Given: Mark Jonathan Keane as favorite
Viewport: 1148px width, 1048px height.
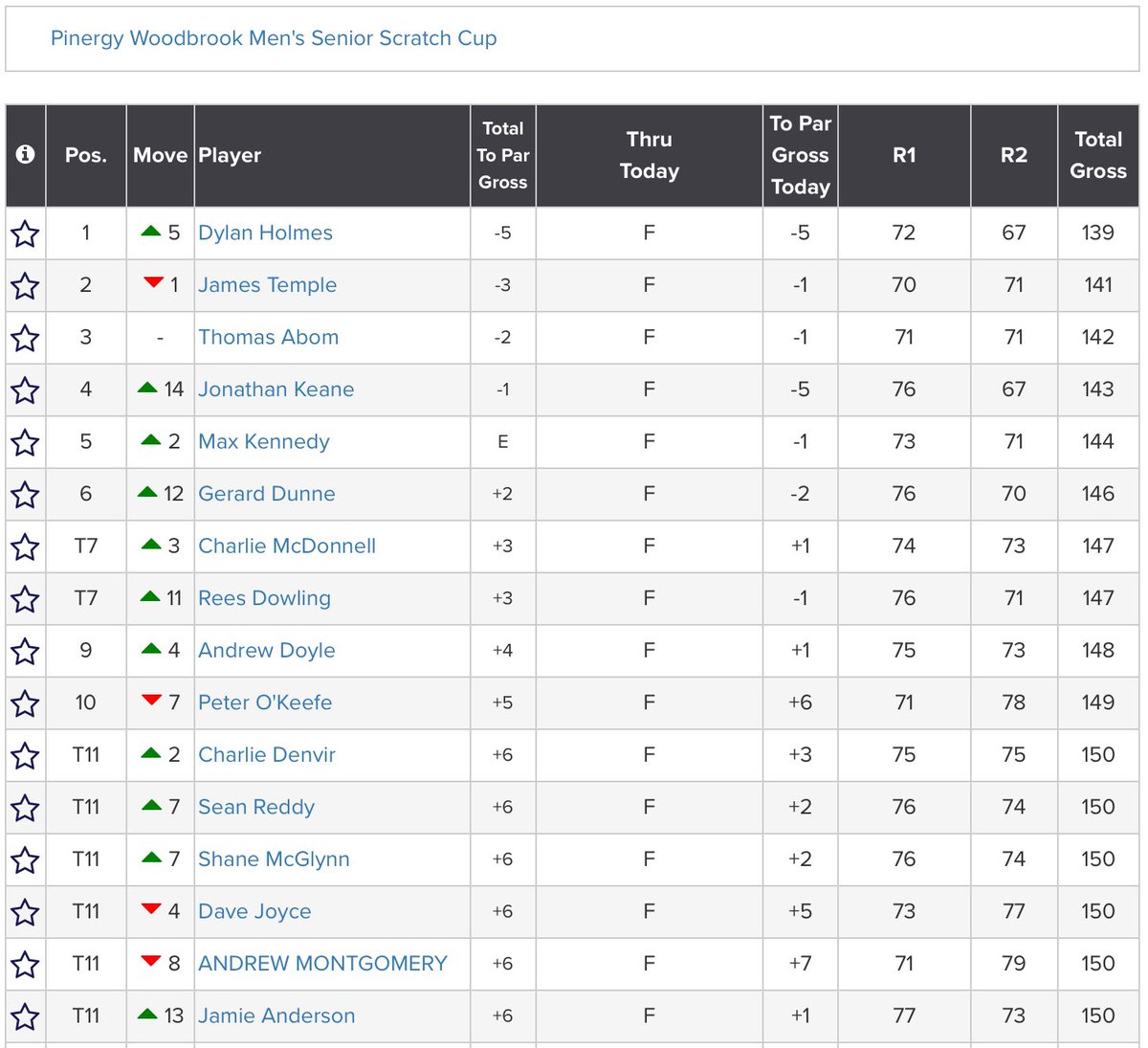Looking at the screenshot, I should click(25, 390).
